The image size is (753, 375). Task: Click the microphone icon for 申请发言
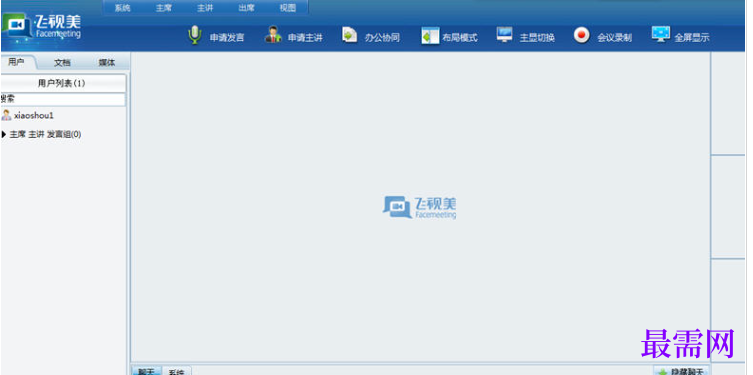coord(194,35)
